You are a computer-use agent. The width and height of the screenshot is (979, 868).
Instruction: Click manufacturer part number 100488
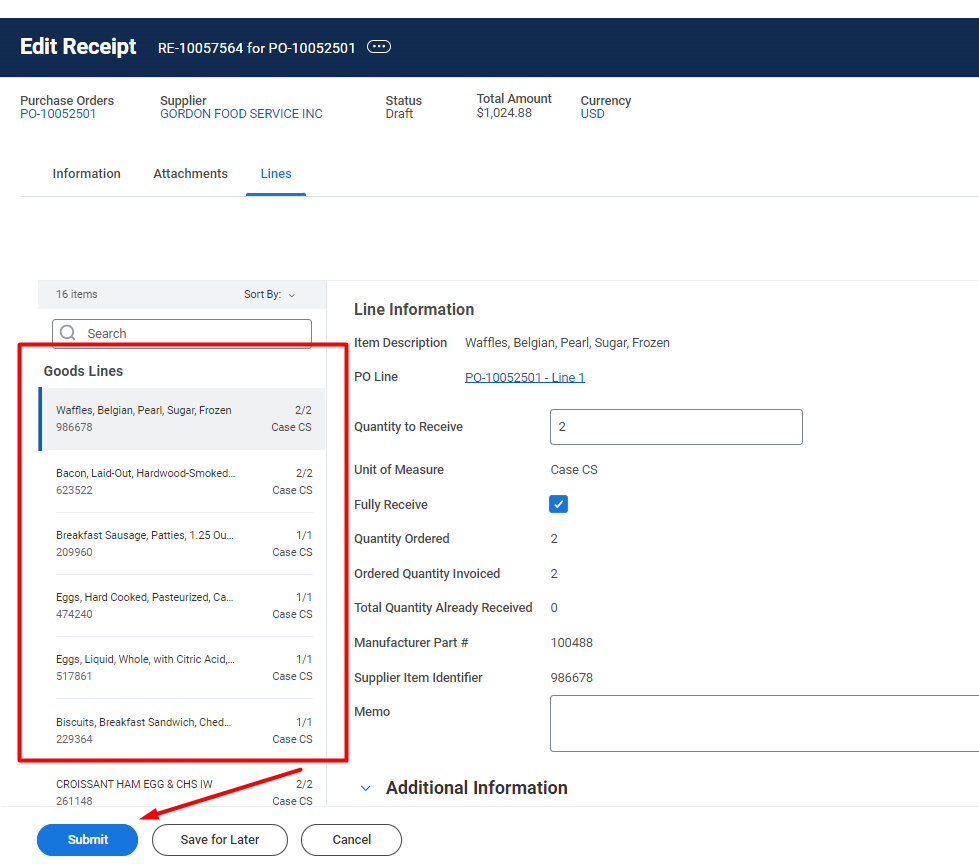point(571,643)
